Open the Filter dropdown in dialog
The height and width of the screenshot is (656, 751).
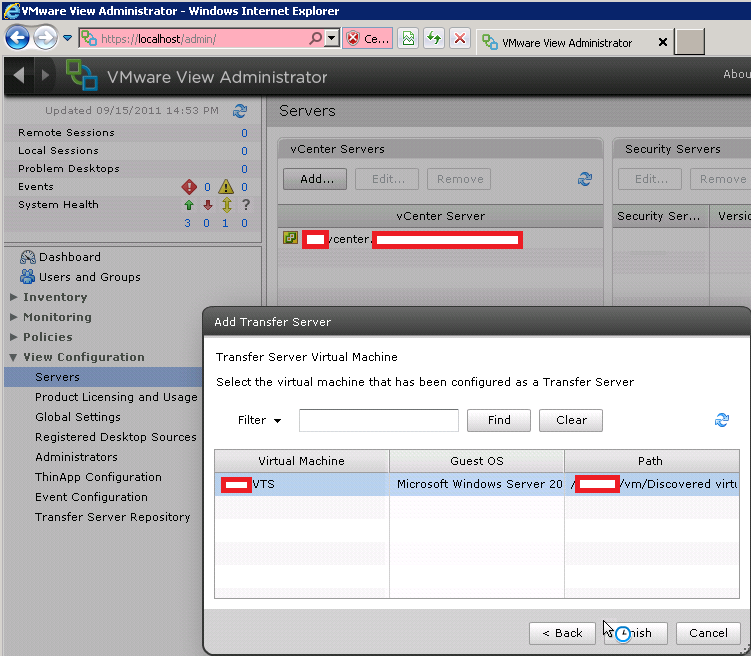coord(259,420)
